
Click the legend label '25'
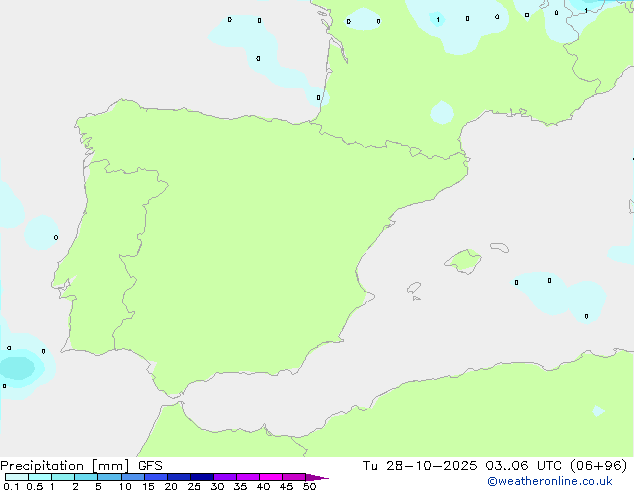click(x=194, y=486)
